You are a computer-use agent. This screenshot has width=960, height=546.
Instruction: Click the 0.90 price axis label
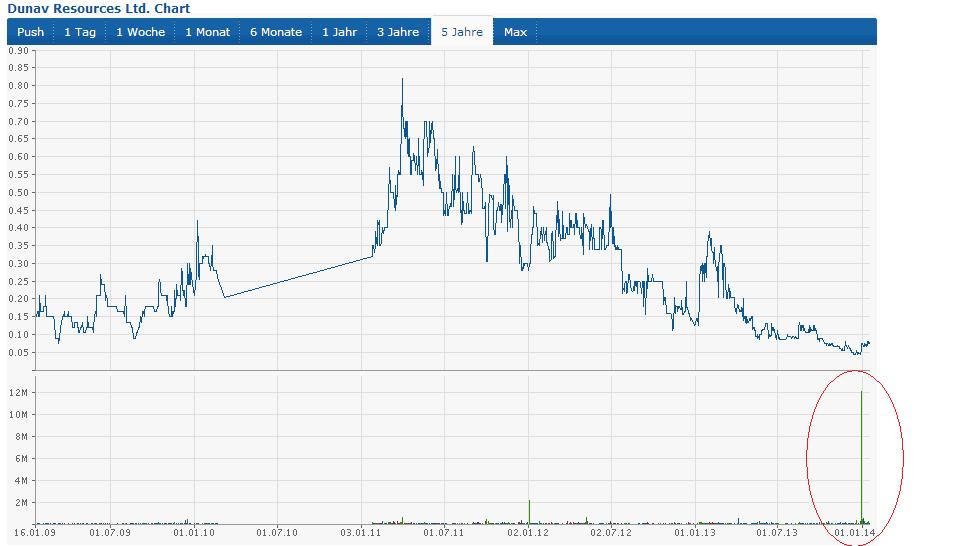tap(20, 50)
